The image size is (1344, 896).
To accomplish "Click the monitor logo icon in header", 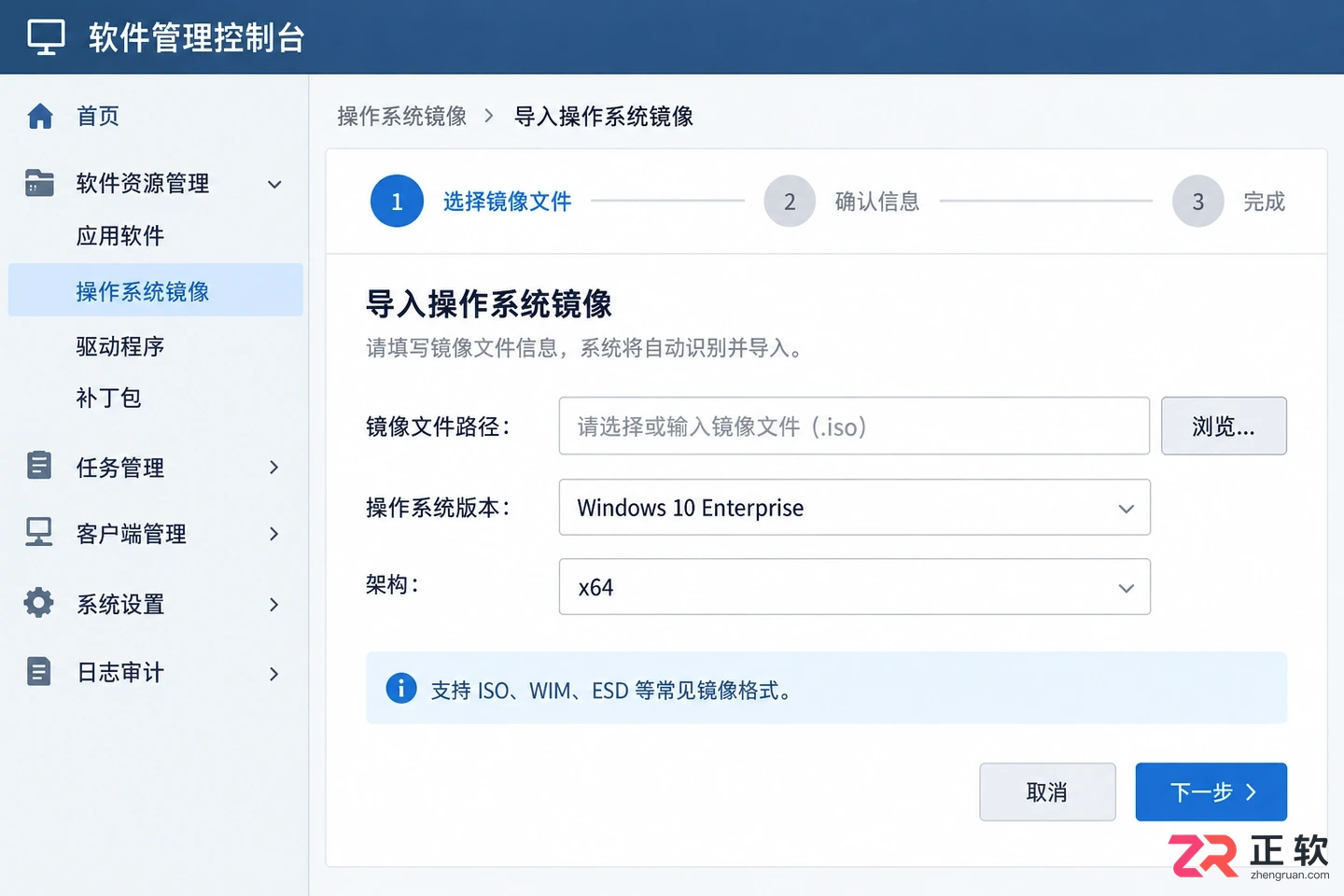I will pyautogui.click(x=46, y=37).
